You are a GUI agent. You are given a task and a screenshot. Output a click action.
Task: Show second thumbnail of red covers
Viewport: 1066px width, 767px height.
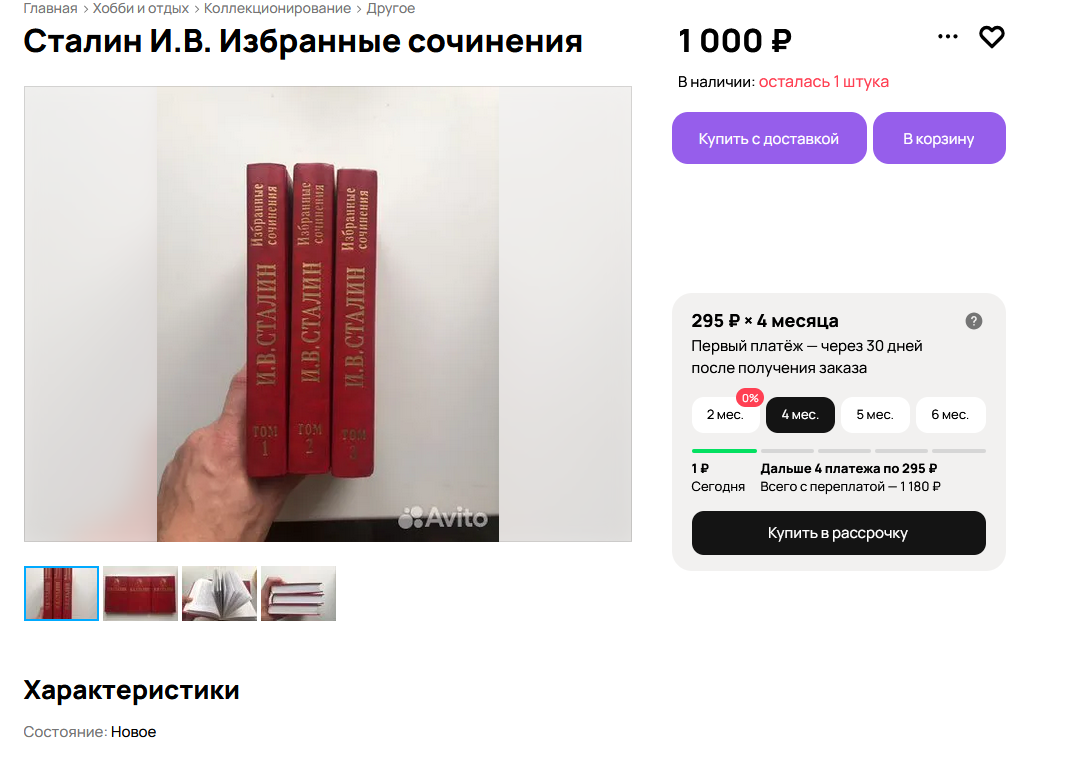tap(141, 594)
